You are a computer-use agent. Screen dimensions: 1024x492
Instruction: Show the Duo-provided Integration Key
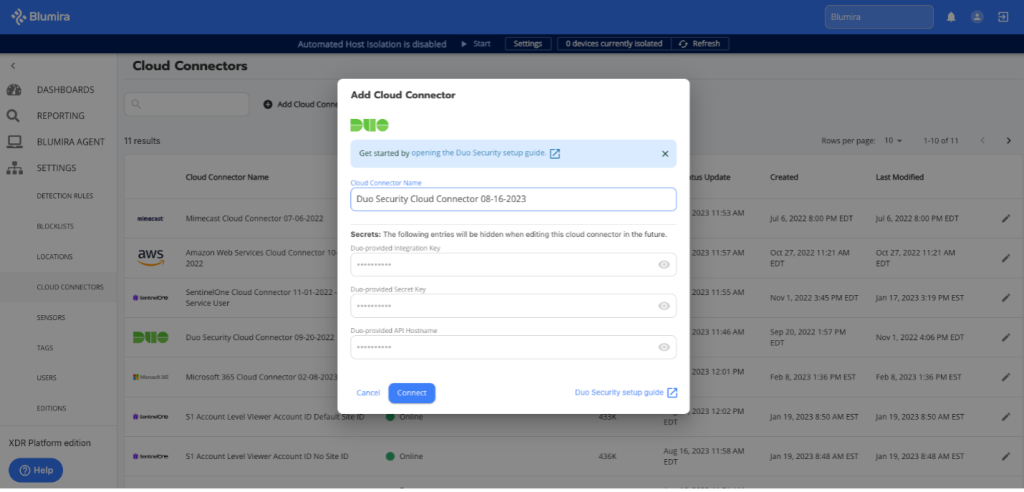(x=664, y=265)
